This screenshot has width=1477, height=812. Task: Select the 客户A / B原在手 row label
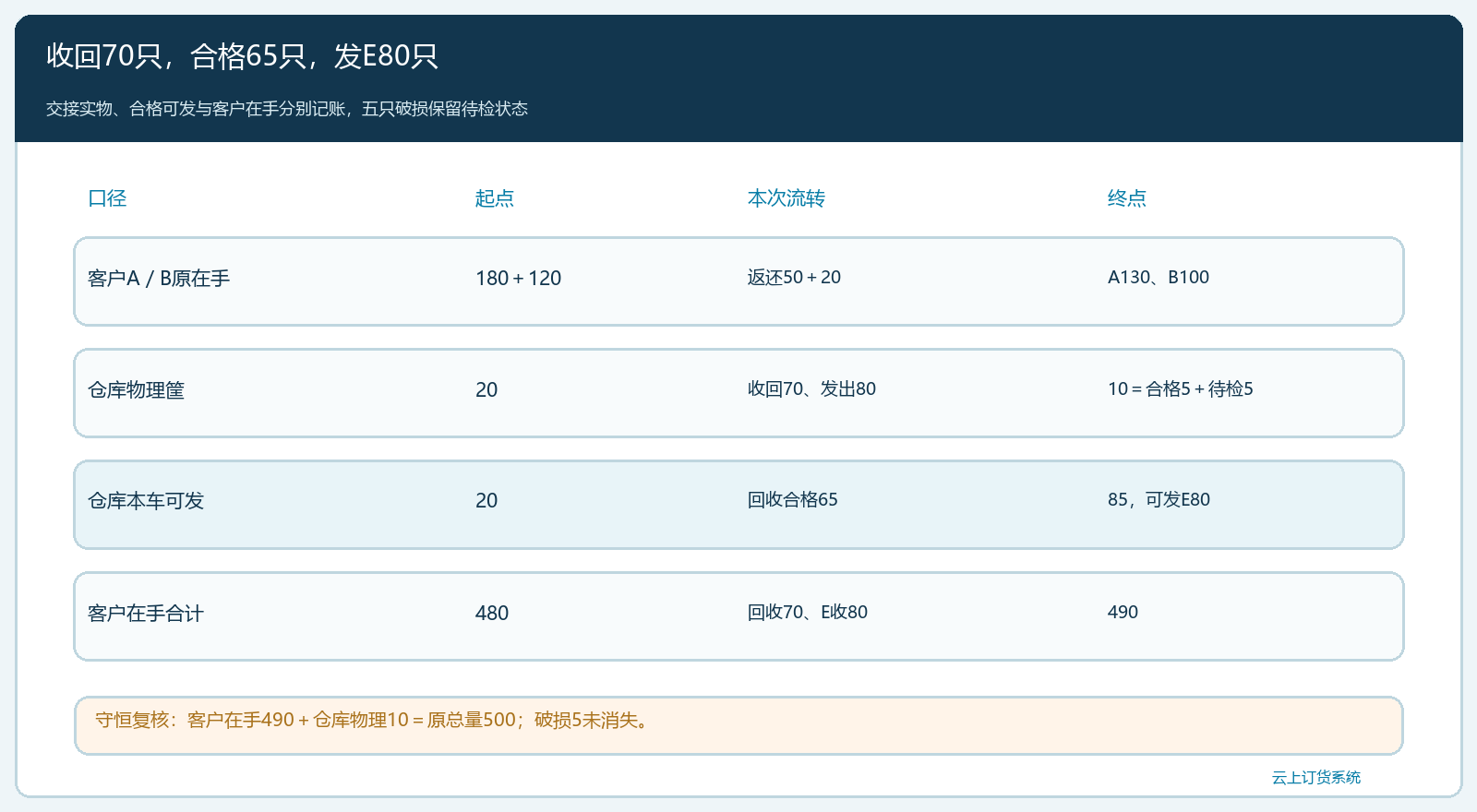pos(159,279)
